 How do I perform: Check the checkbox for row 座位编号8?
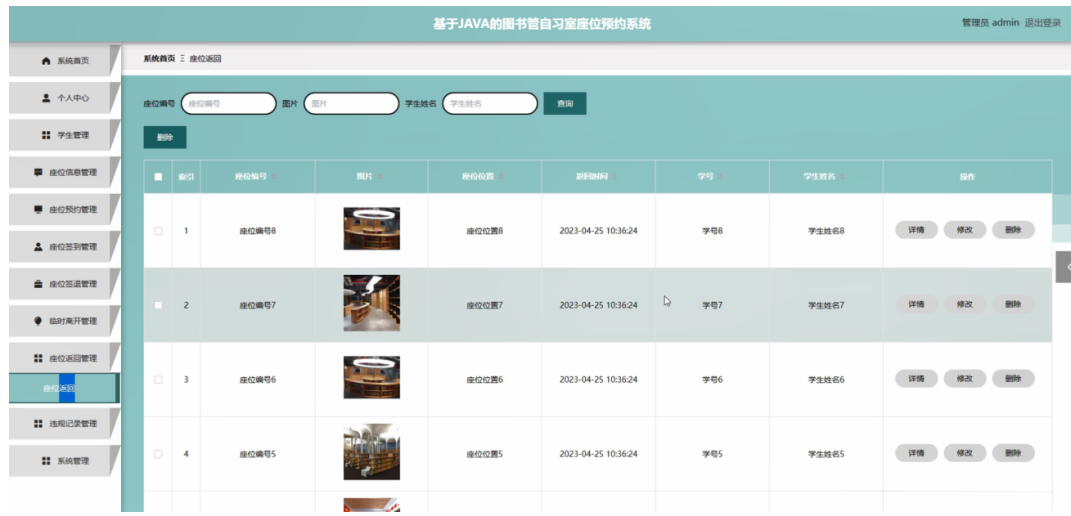pyautogui.click(x=158, y=231)
